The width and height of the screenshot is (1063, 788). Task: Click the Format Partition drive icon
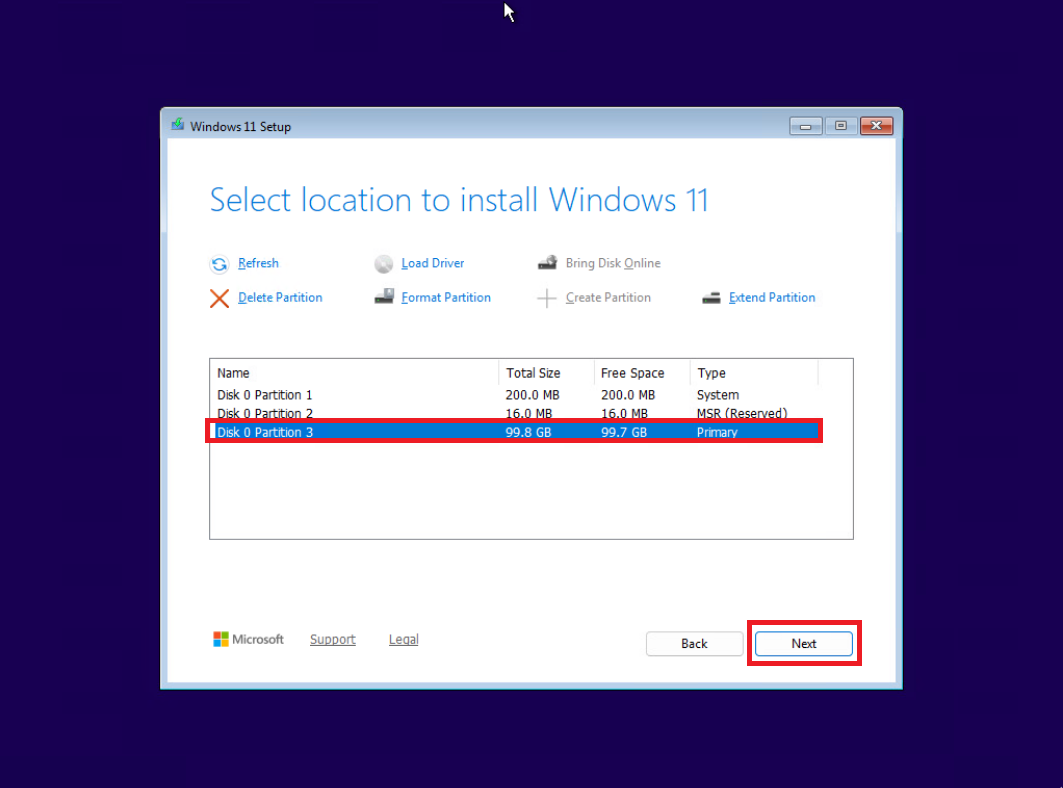pos(384,297)
